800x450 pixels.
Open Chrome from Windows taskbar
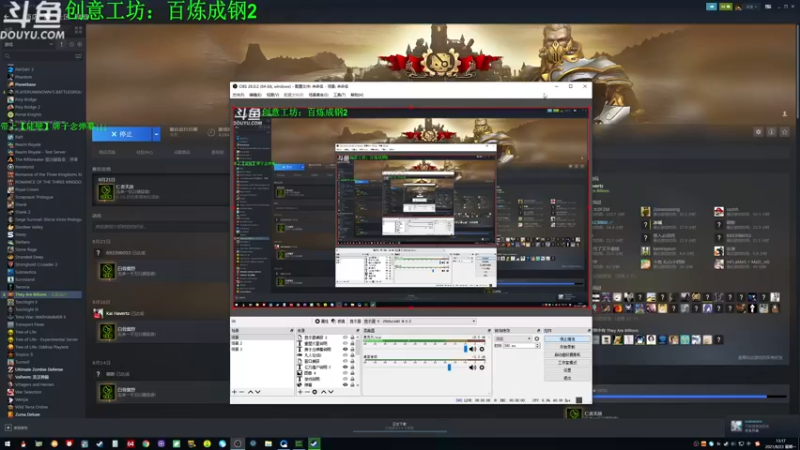pyautogui.click(x=145, y=444)
